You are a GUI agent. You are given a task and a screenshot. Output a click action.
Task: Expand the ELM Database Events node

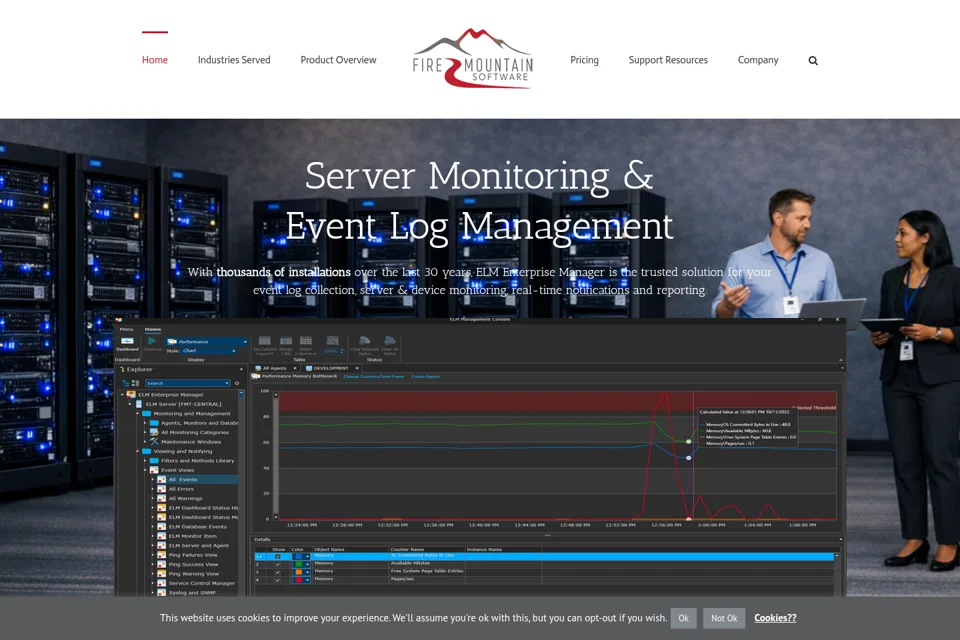click(x=152, y=527)
